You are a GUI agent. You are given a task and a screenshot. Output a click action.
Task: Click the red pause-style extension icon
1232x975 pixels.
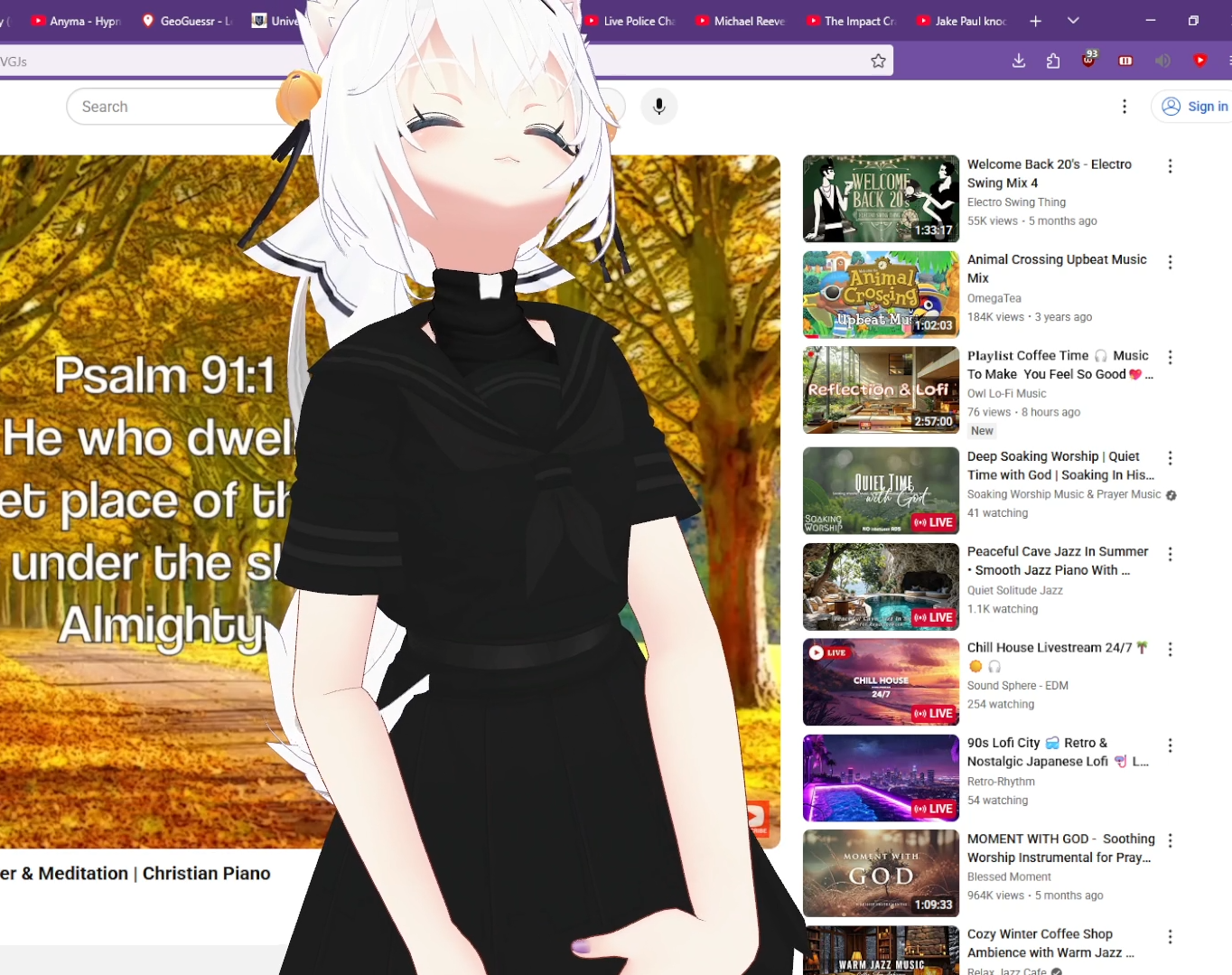click(x=1125, y=61)
